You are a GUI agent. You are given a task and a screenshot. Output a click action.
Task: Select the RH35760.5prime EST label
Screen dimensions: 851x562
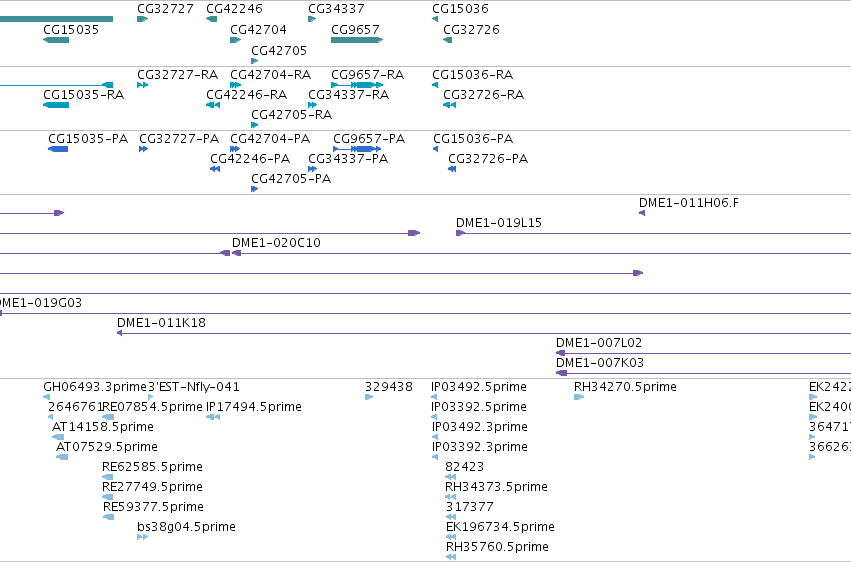point(497,547)
